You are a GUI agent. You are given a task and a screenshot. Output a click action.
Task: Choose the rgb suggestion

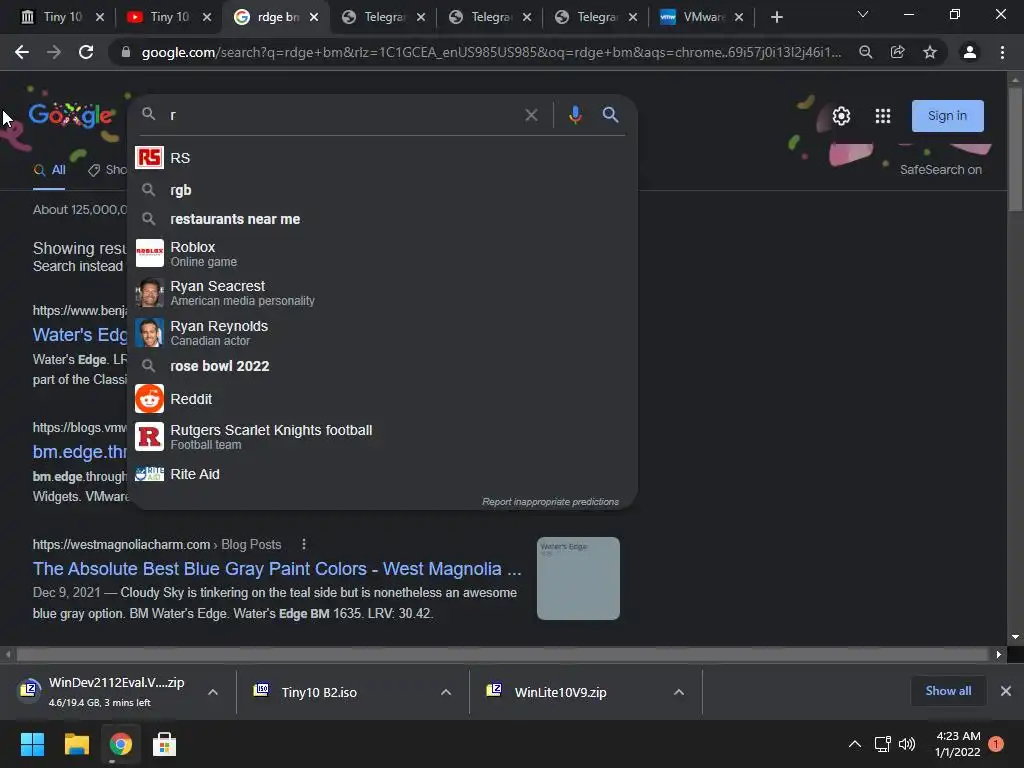pyautogui.click(x=383, y=190)
